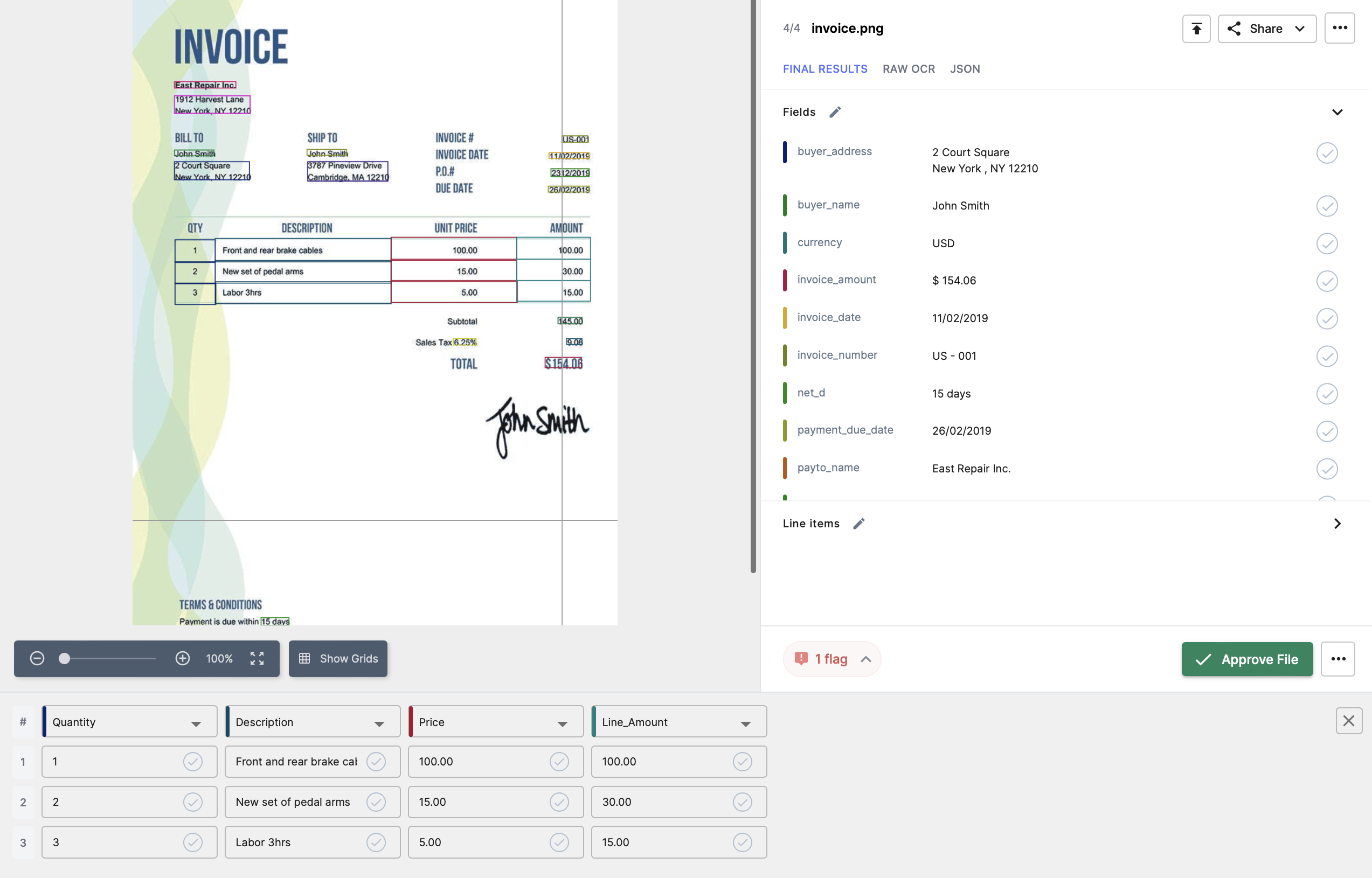The width and height of the screenshot is (1372, 878).
Task: Open the file upload/export icon
Action: pyautogui.click(x=1196, y=29)
